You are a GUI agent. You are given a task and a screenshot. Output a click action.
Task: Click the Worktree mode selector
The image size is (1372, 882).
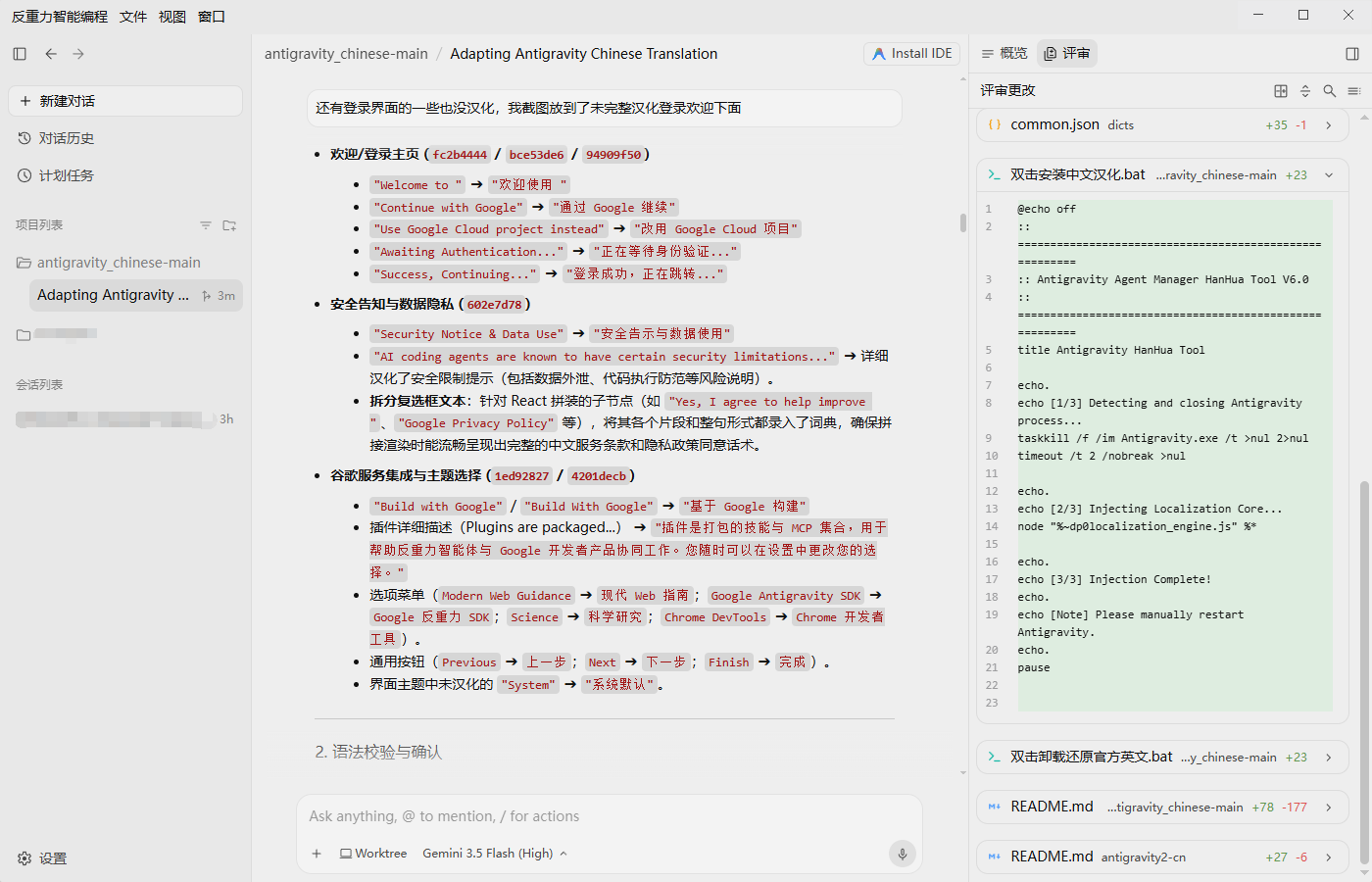point(373,854)
